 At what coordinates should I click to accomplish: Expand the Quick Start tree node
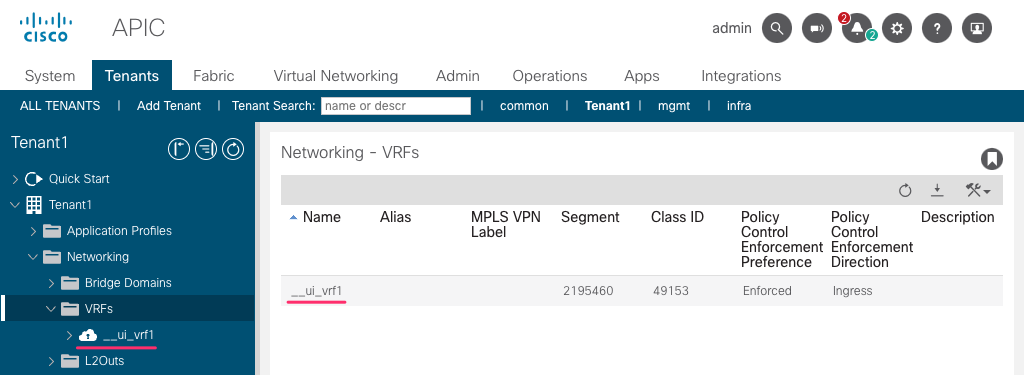(x=15, y=179)
